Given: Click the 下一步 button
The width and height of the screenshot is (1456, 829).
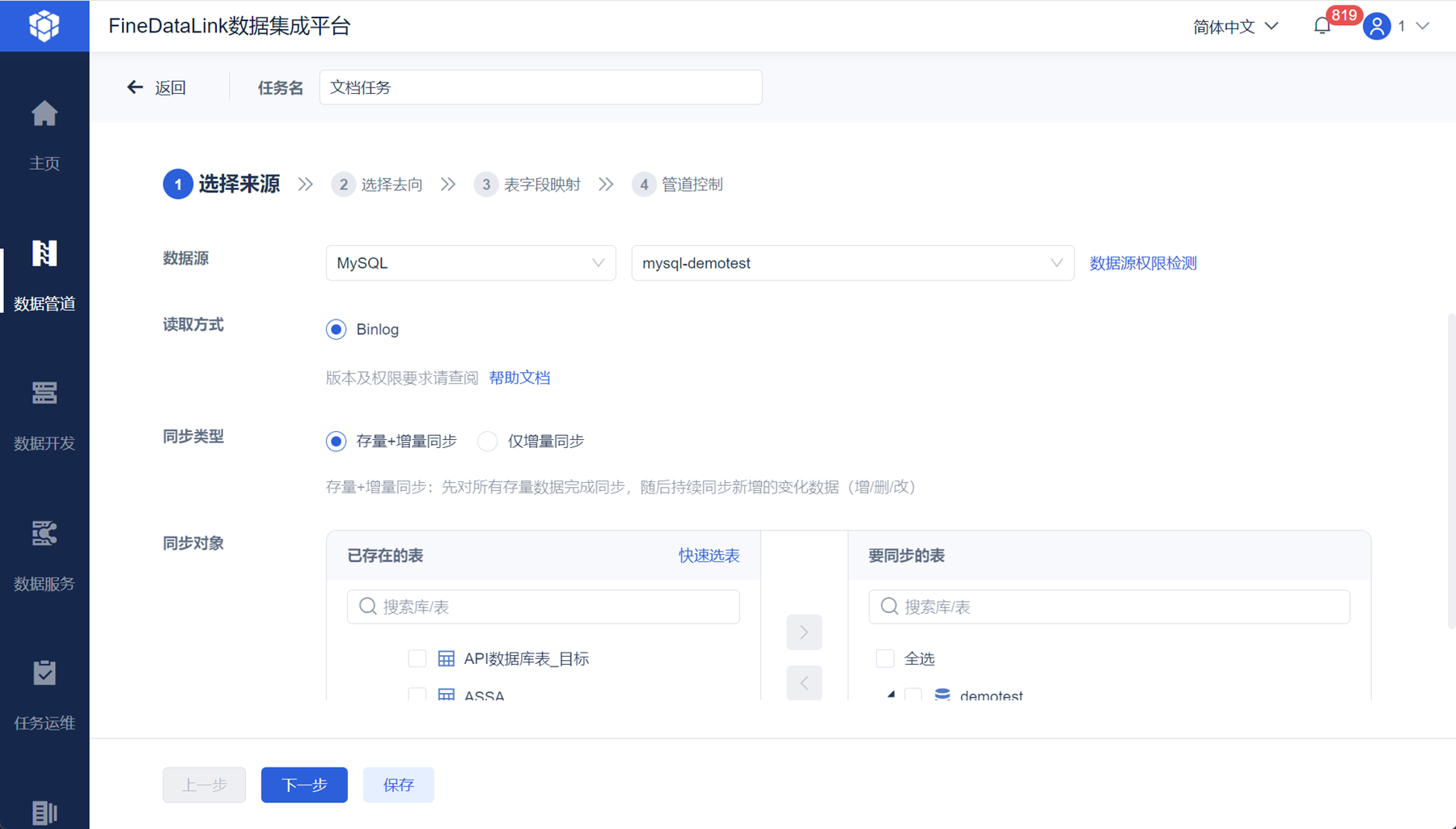Looking at the screenshot, I should click(304, 785).
